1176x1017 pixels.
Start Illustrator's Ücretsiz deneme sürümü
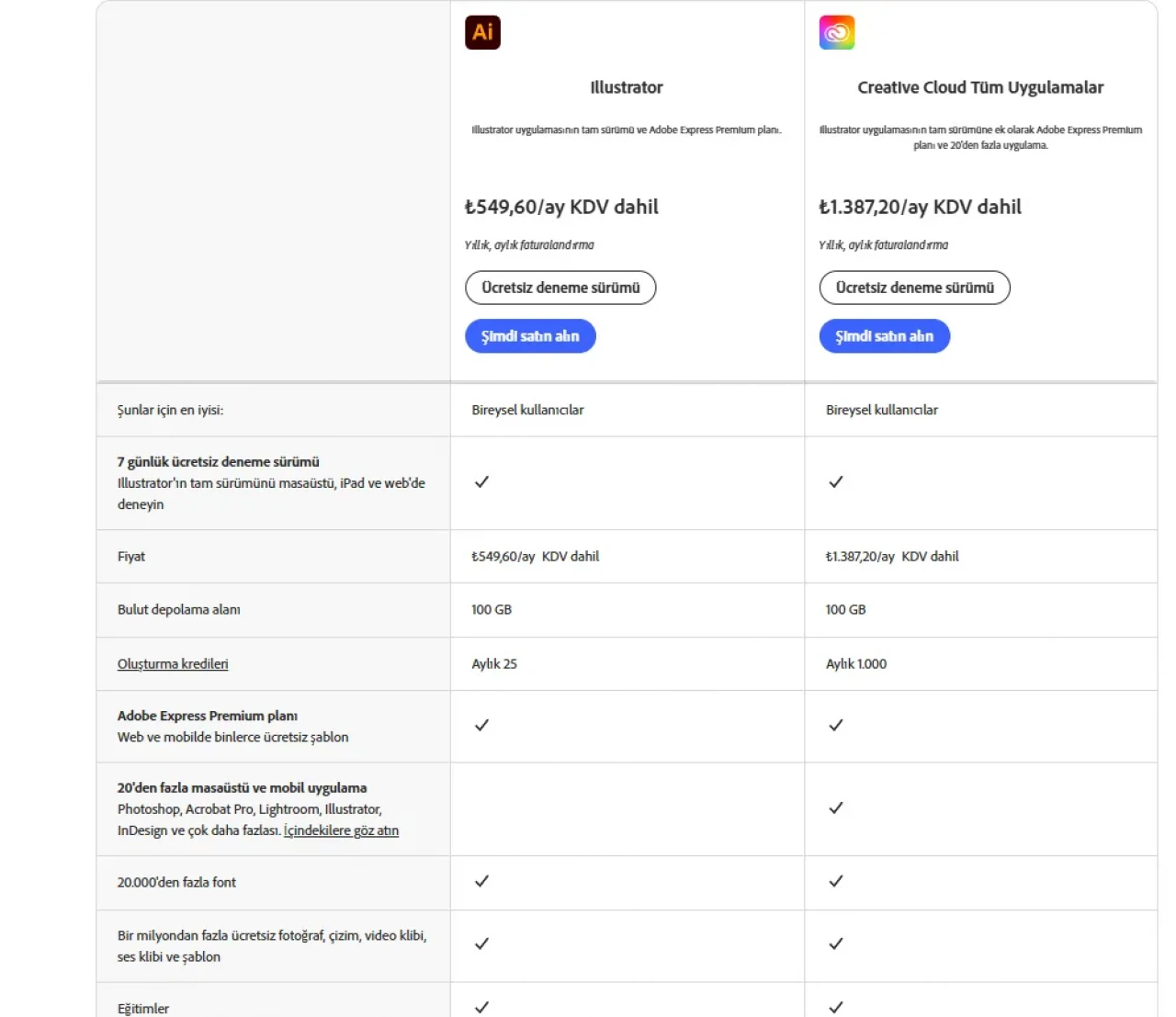tap(560, 288)
